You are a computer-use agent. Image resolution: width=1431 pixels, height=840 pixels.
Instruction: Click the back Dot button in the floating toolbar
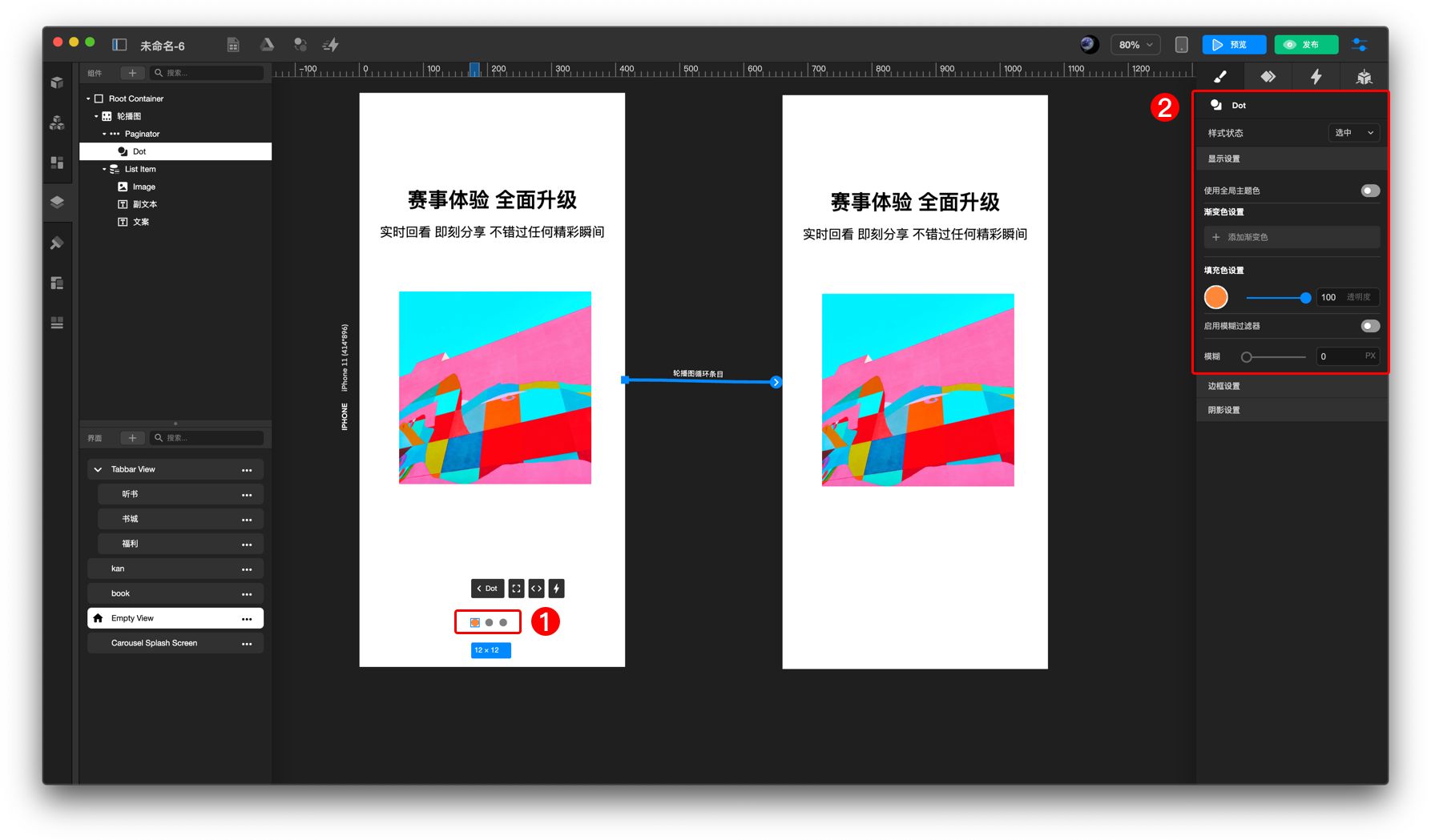pos(487,589)
